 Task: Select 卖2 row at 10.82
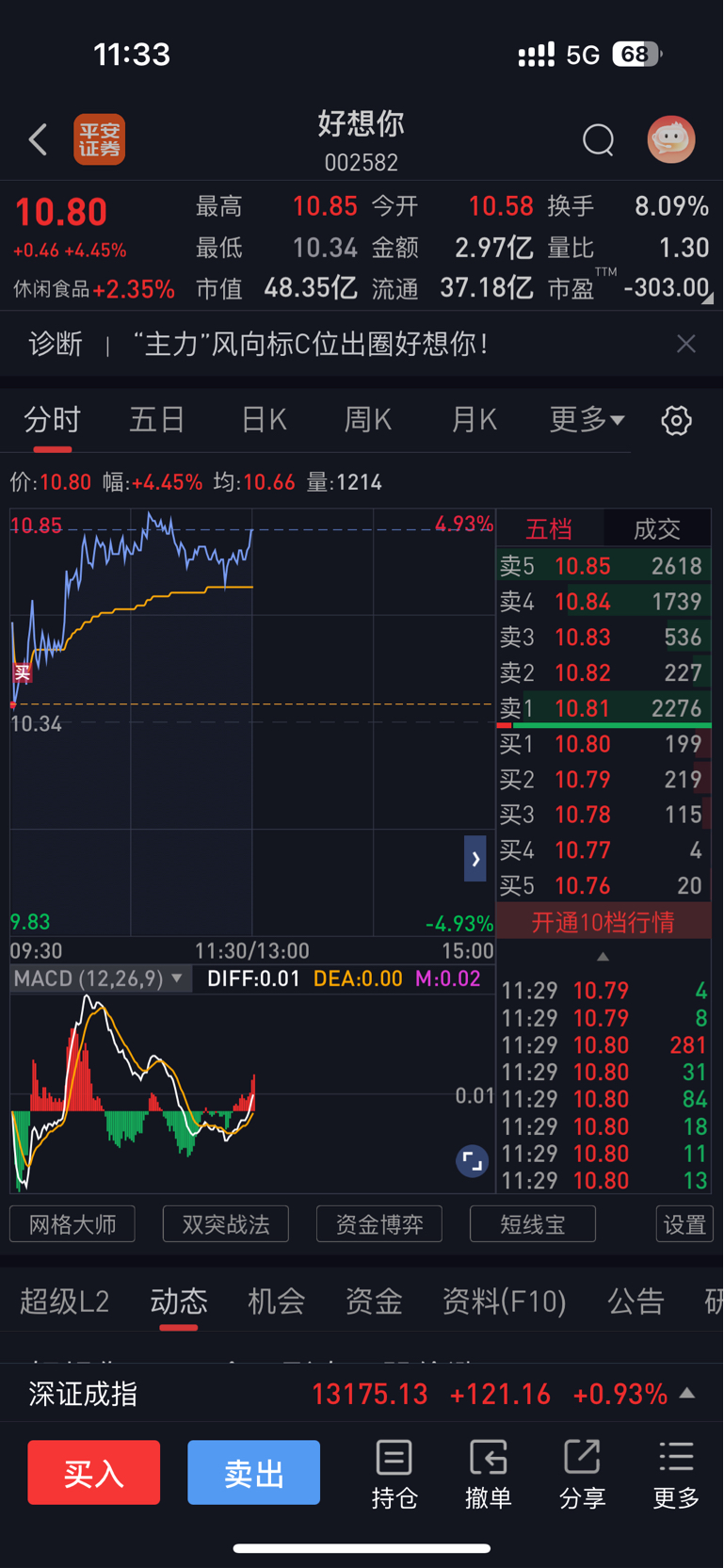tap(603, 673)
